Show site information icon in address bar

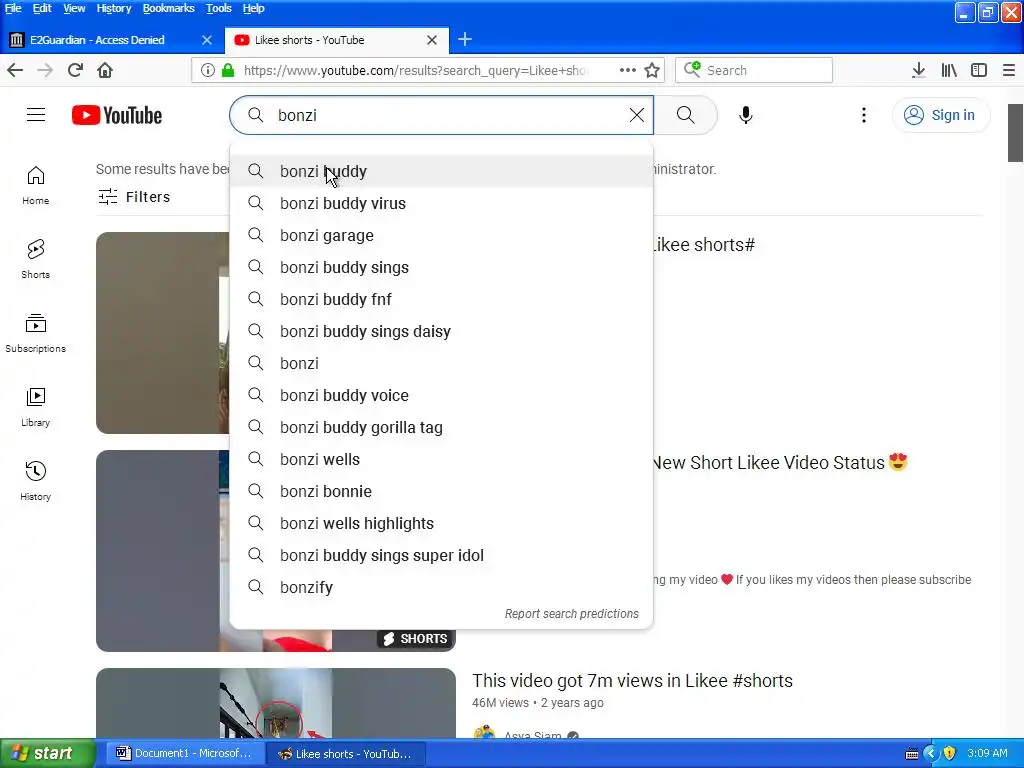point(207,70)
